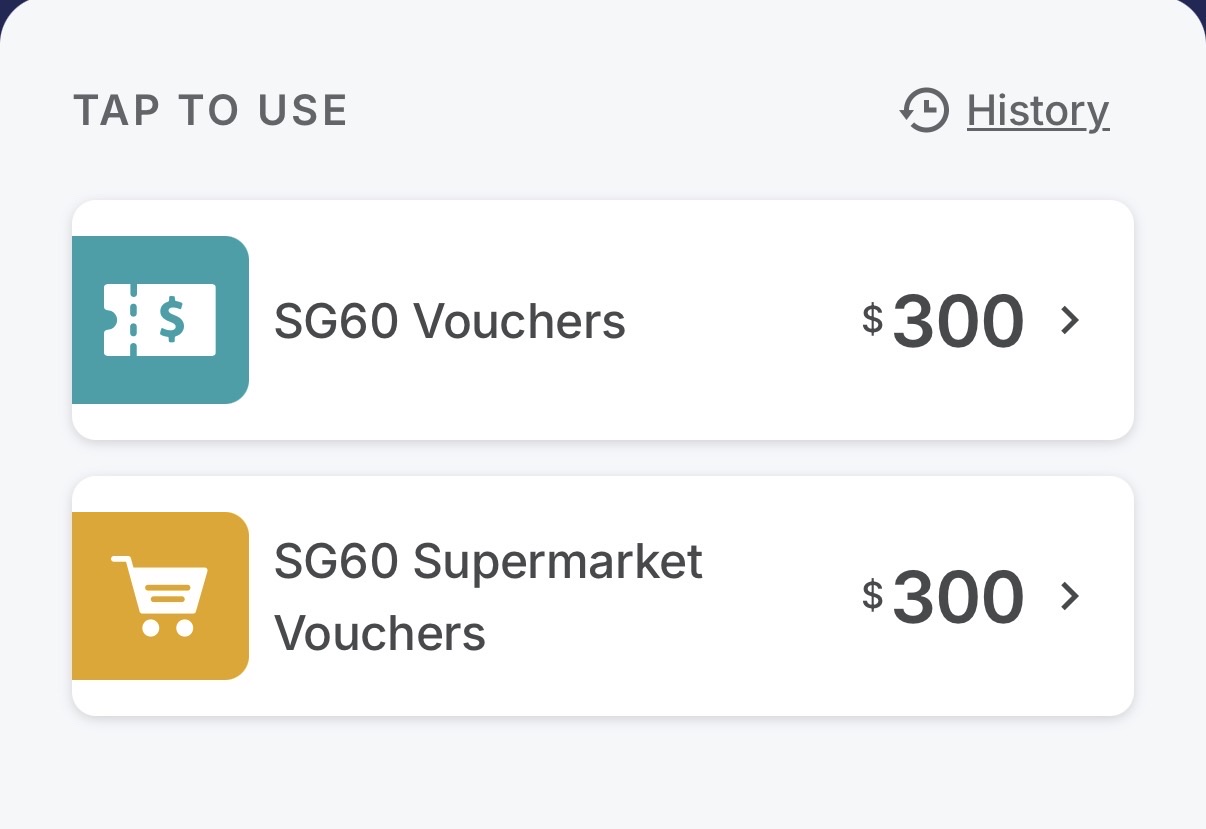Click the yellow tile's left edge

click(80, 596)
